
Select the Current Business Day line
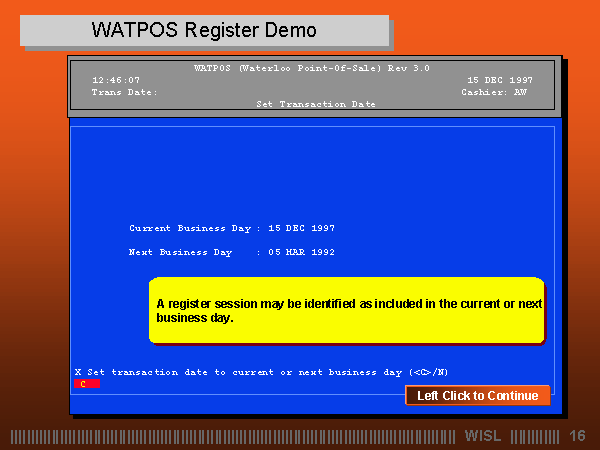pyautogui.click(x=232, y=228)
